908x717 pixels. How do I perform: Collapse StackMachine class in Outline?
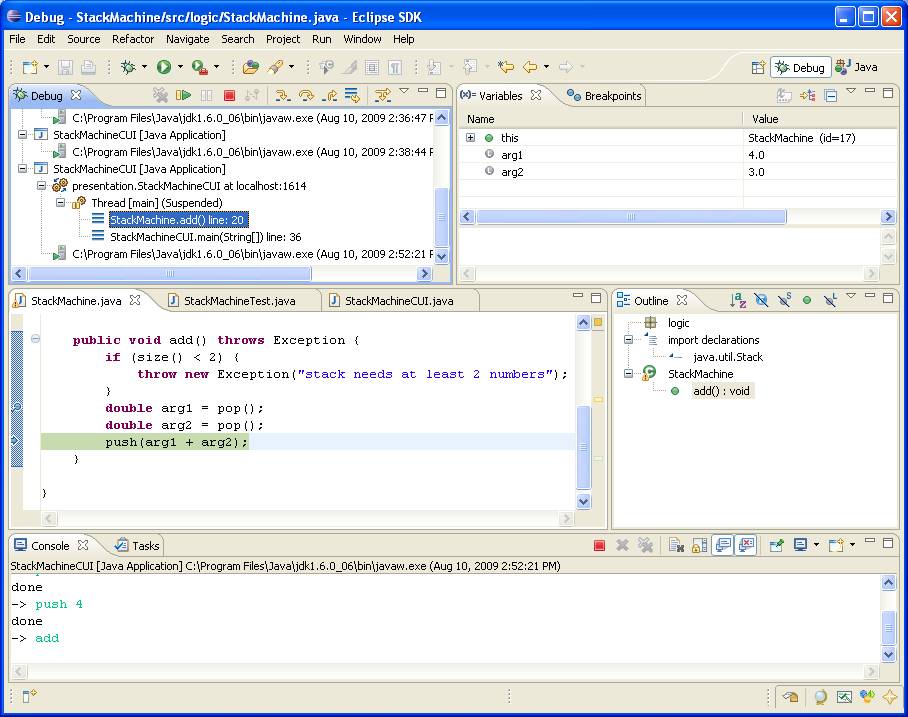pos(628,374)
